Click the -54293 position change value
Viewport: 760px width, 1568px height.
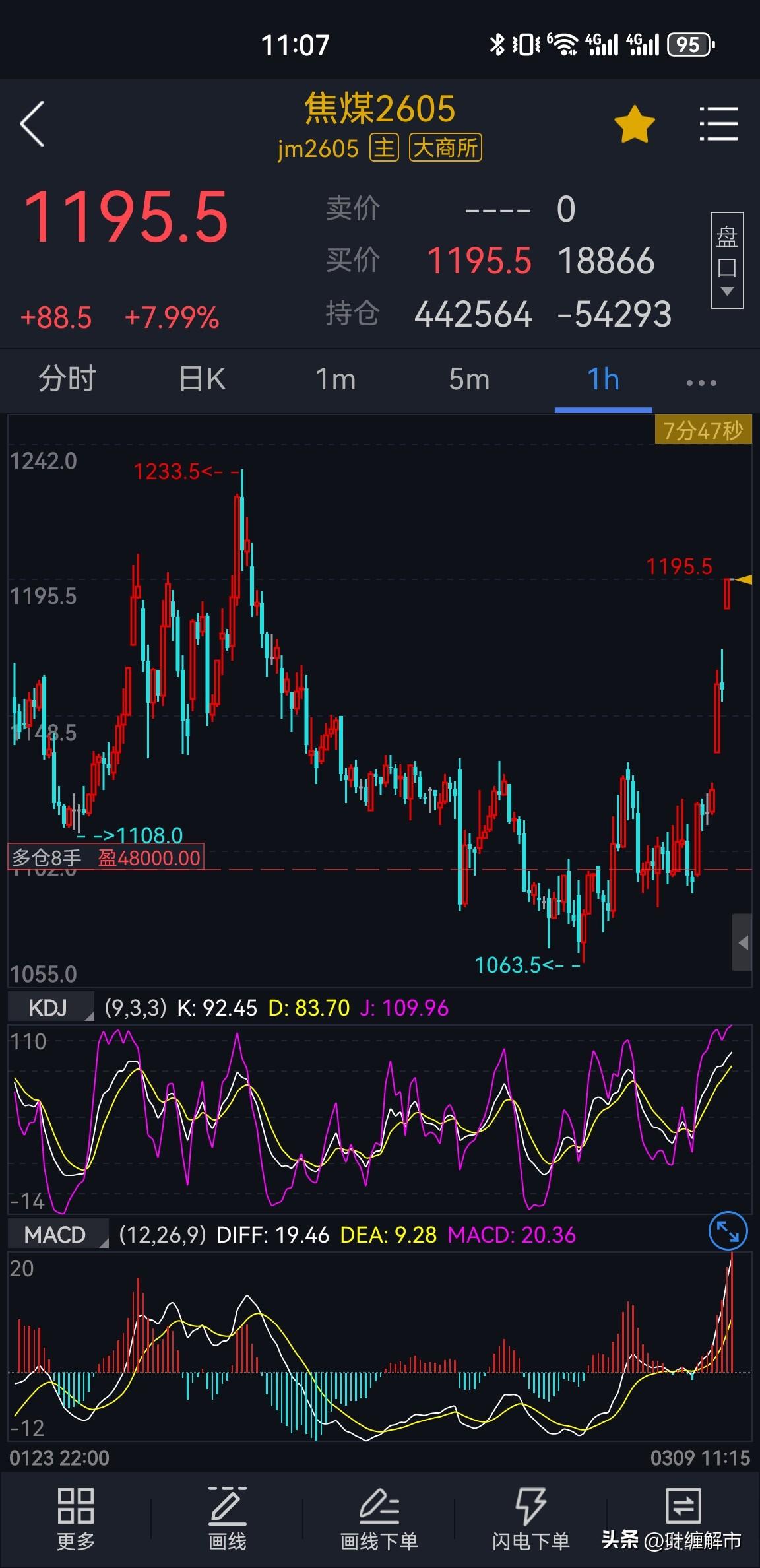coord(614,314)
